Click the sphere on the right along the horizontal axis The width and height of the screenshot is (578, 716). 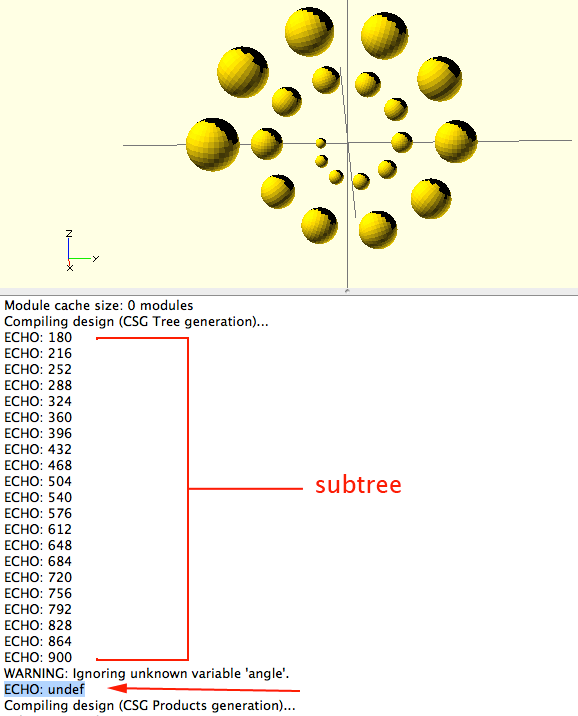click(x=456, y=141)
